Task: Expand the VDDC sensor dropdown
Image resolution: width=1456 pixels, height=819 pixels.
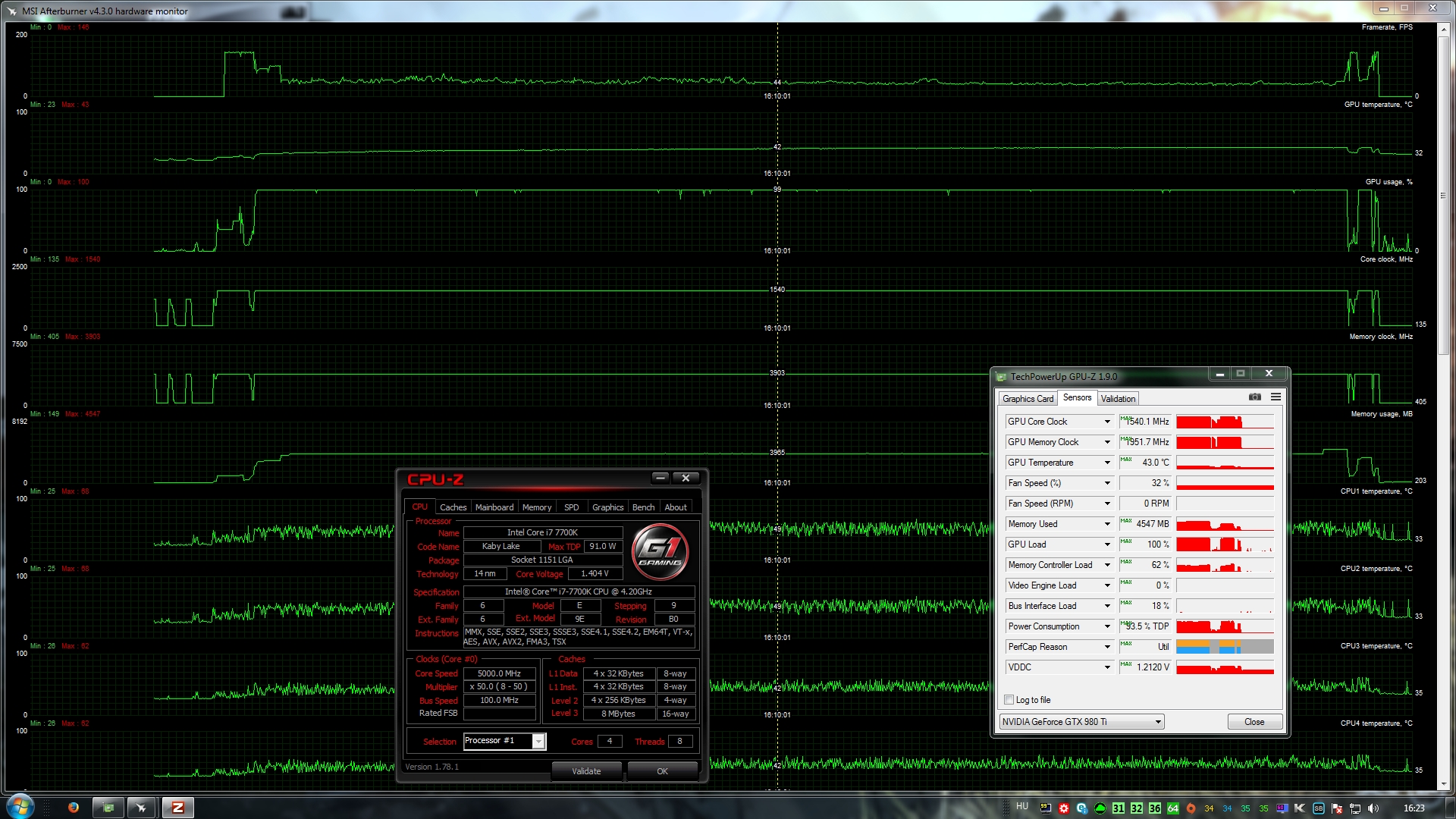Action: 1106,667
